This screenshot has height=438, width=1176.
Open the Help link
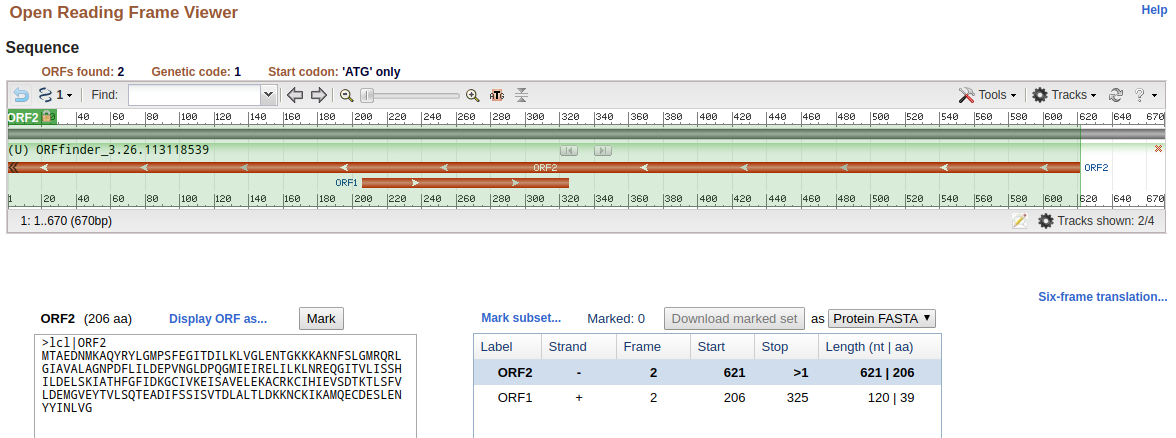click(1154, 10)
